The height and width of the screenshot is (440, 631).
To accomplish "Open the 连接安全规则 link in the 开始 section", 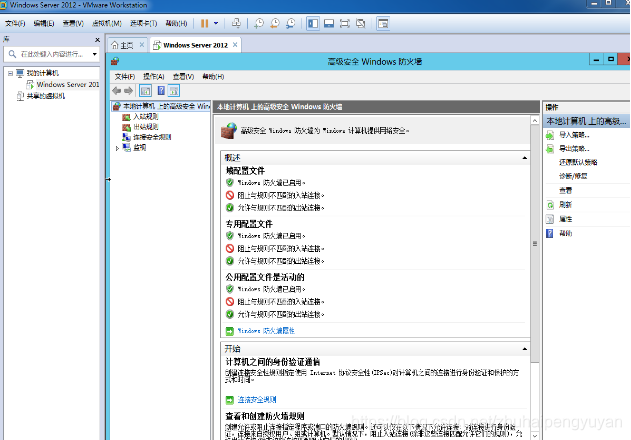I will (x=257, y=400).
